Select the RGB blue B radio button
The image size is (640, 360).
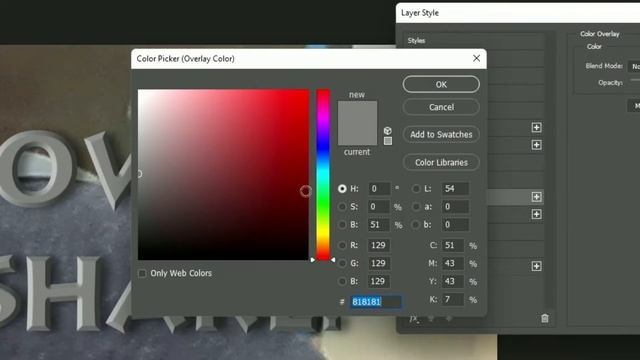coord(342,281)
